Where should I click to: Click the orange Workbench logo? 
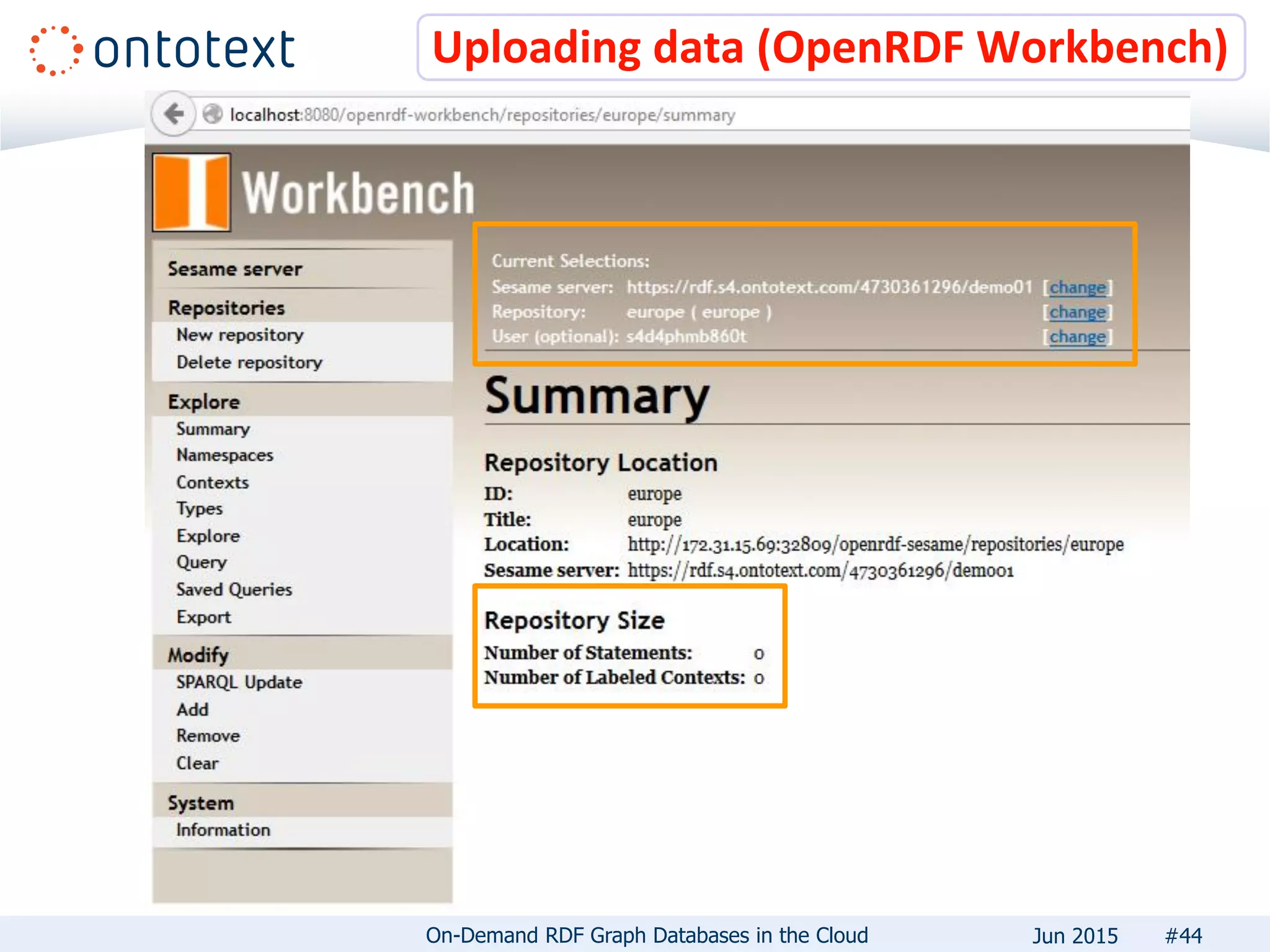point(192,192)
